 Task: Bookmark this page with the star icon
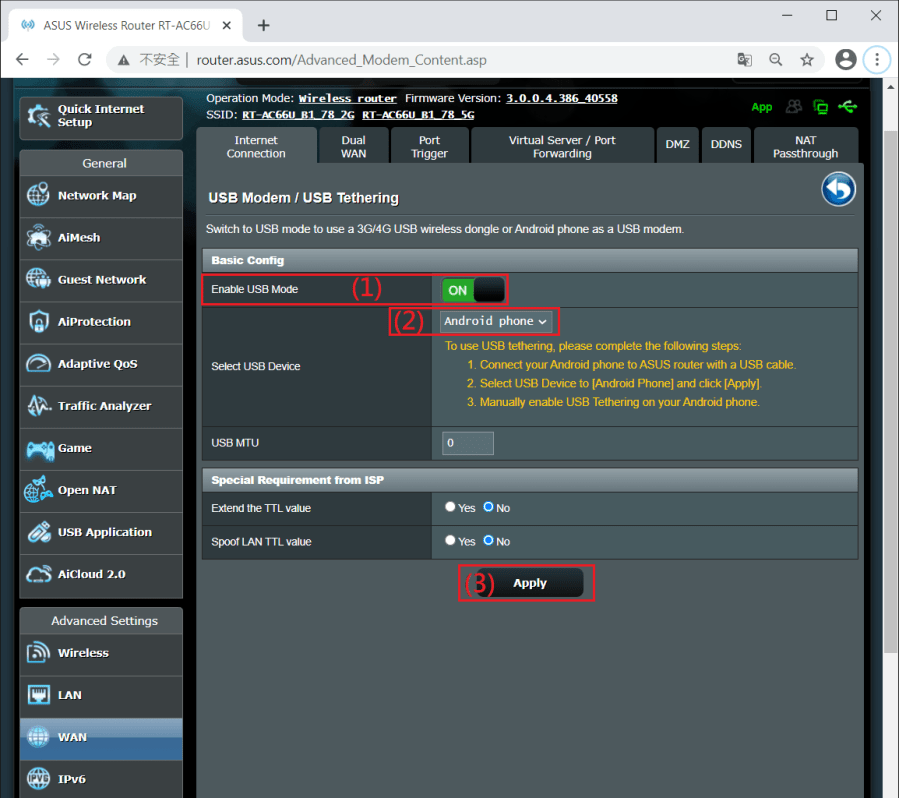807,60
